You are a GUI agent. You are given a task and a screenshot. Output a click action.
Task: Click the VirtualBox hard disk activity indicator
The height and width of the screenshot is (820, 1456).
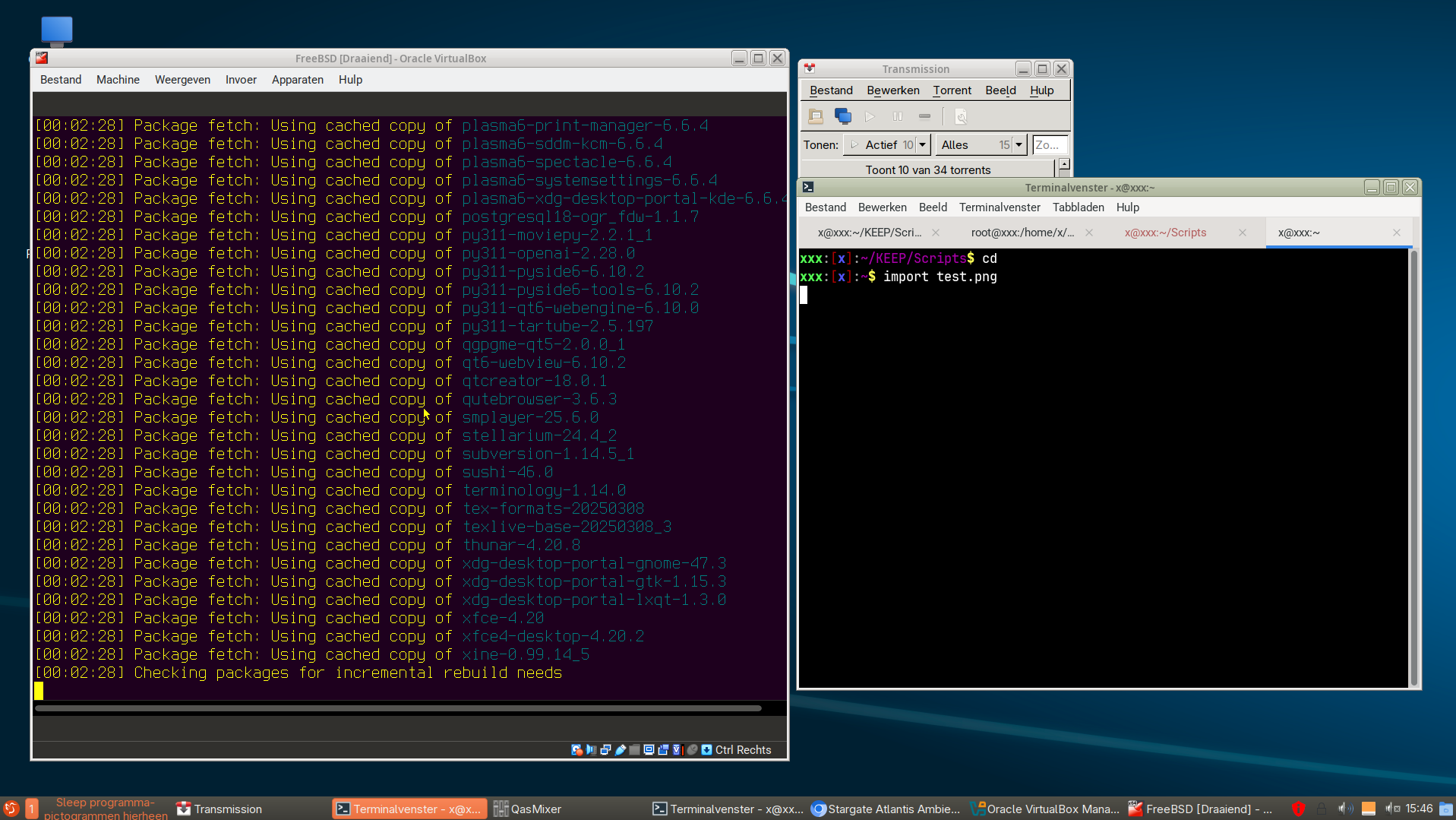point(577,750)
